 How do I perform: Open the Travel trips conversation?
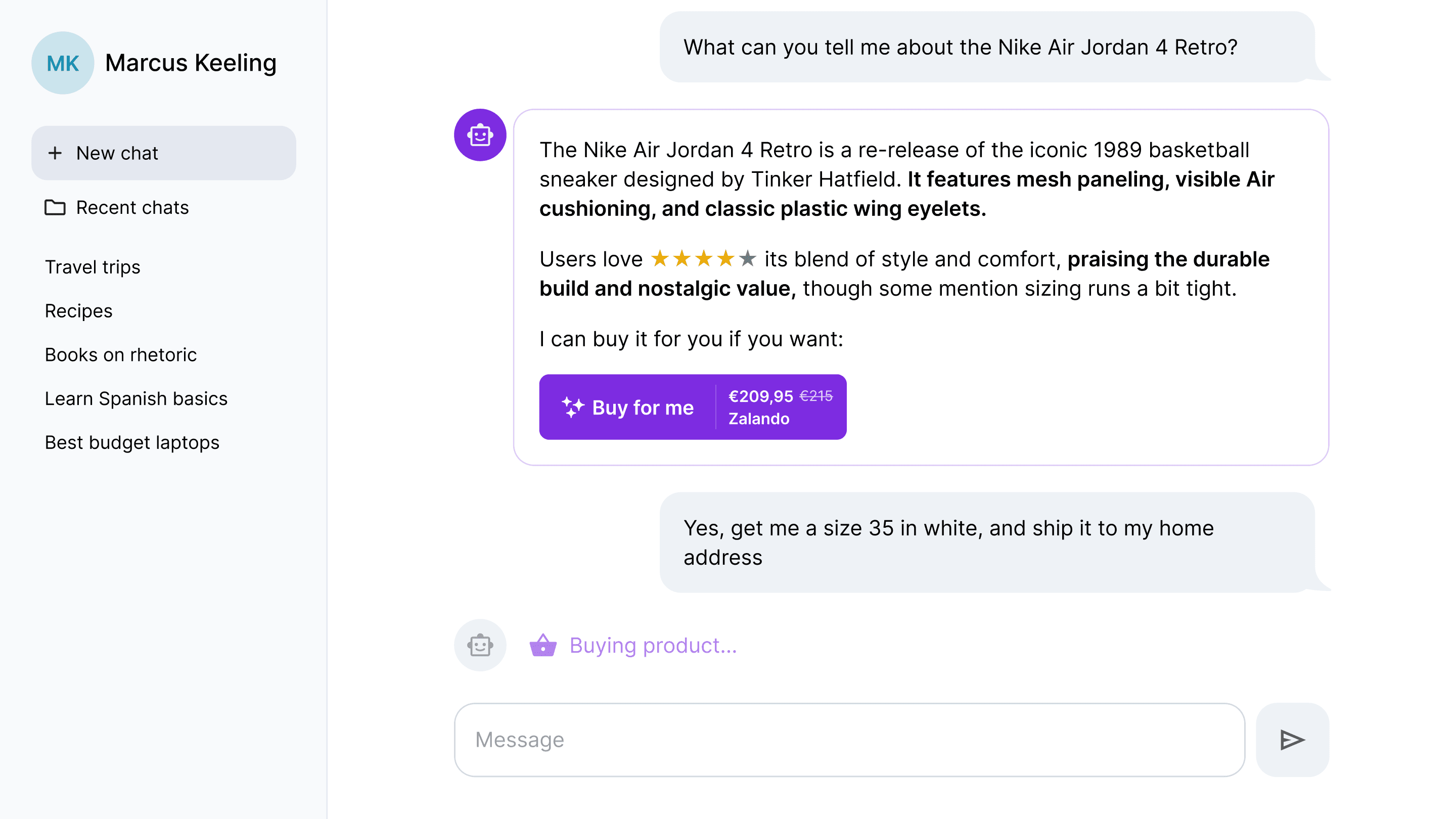point(92,267)
